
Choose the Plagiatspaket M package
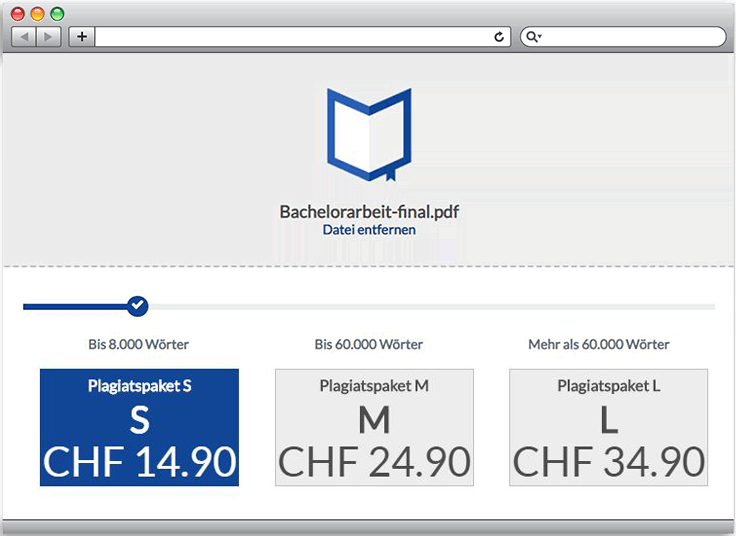tap(374, 427)
